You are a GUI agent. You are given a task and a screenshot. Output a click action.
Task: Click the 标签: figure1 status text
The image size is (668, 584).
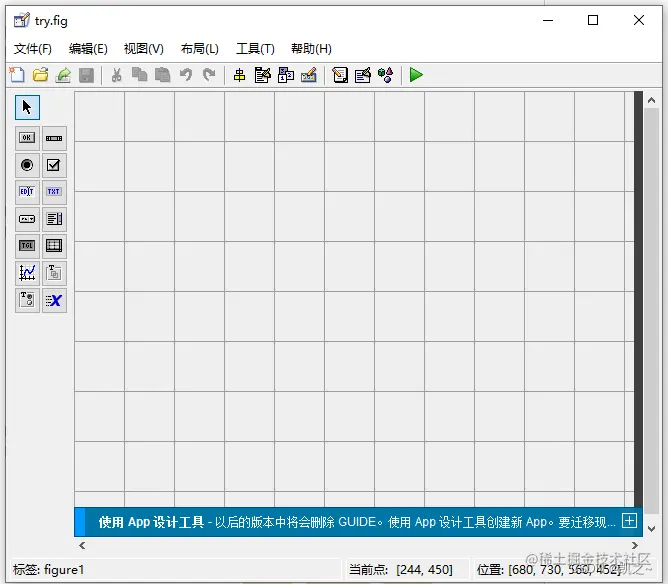pyautogui.click(x=49, y=570)
